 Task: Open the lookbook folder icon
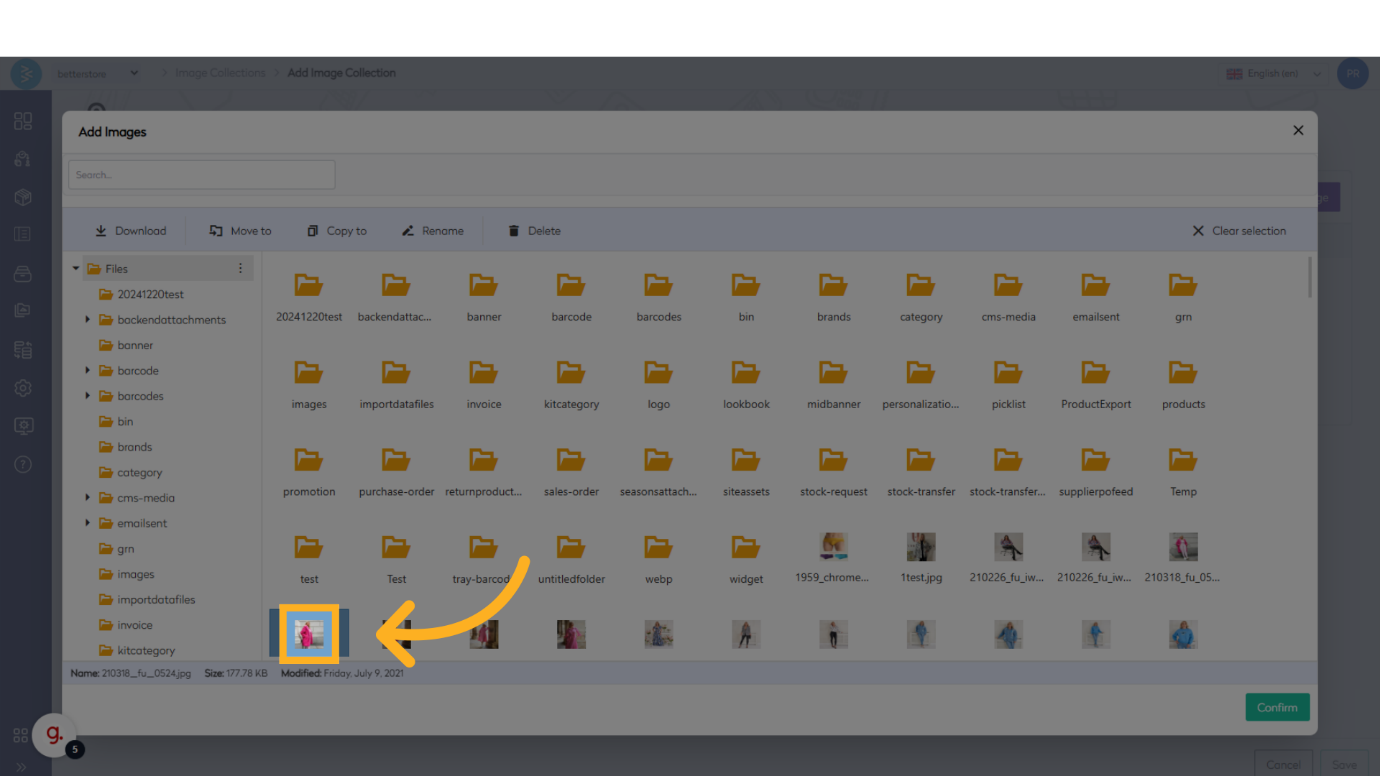click(746, 373)
